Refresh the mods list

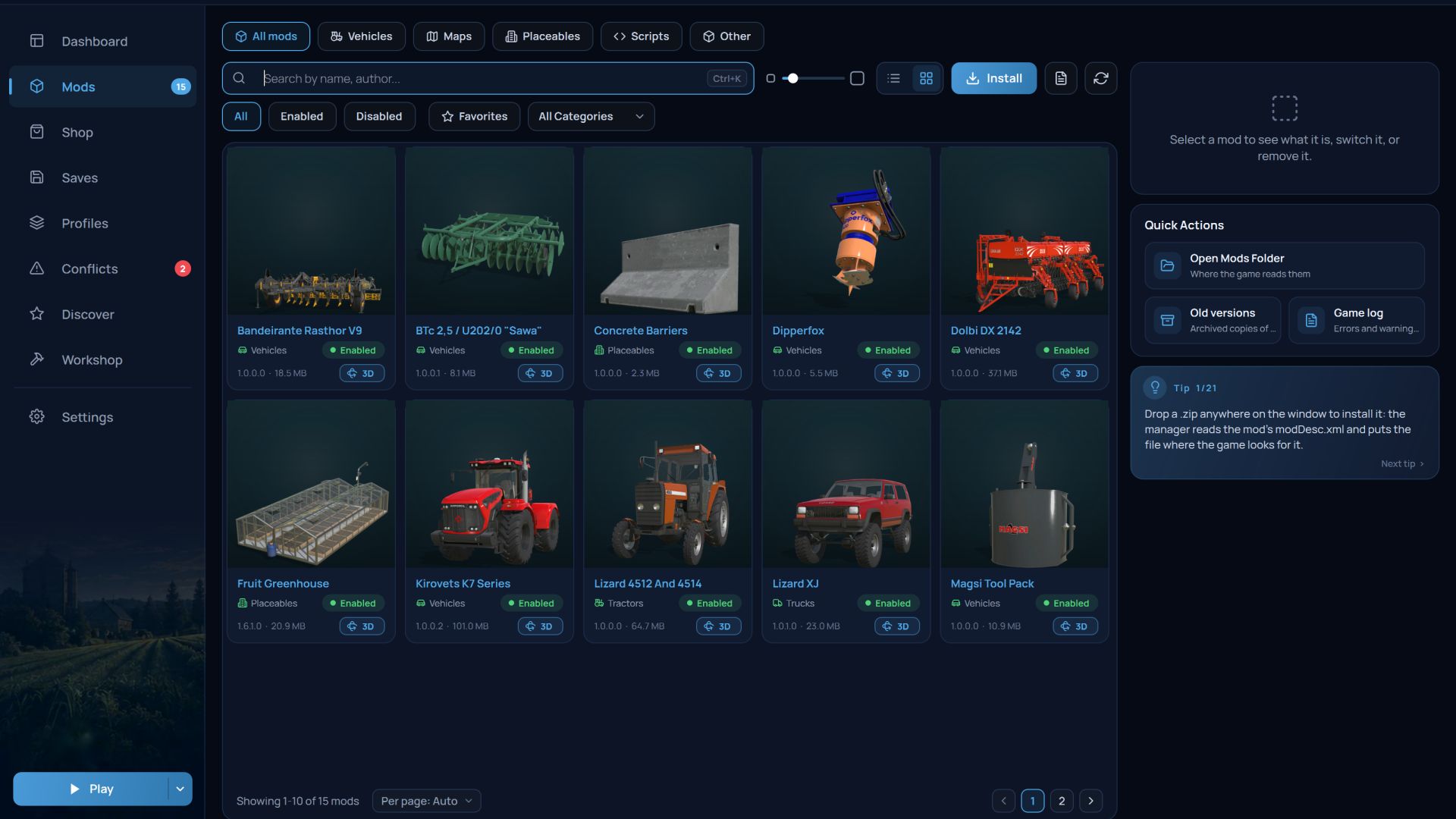click(1101, 78)
